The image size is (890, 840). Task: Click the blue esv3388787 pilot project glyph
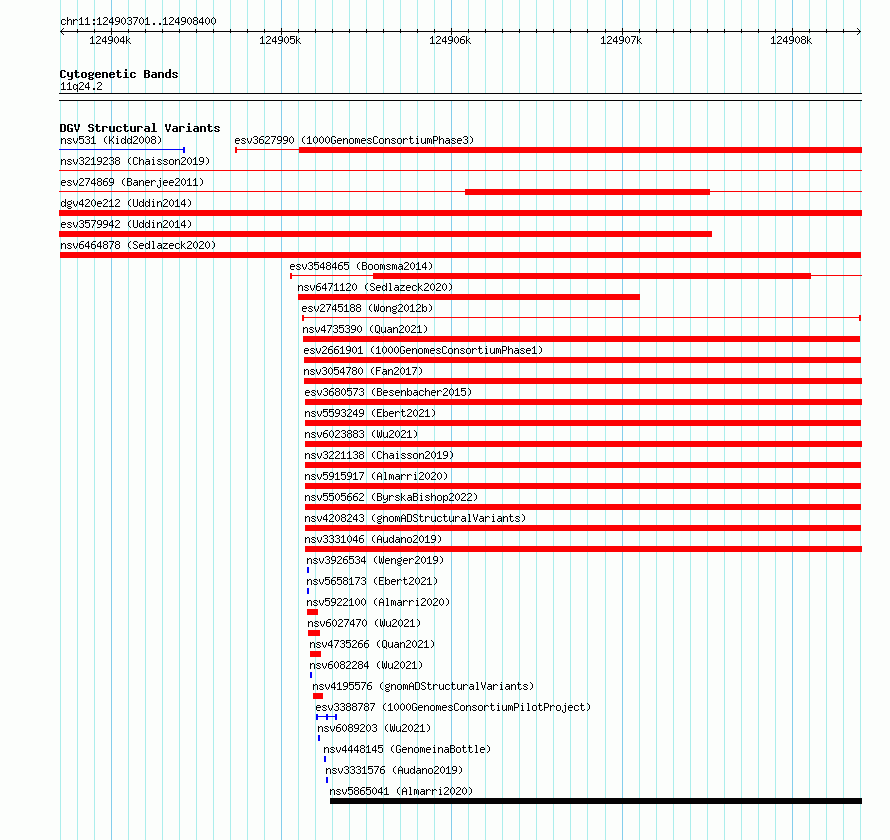tap(326, 717)
